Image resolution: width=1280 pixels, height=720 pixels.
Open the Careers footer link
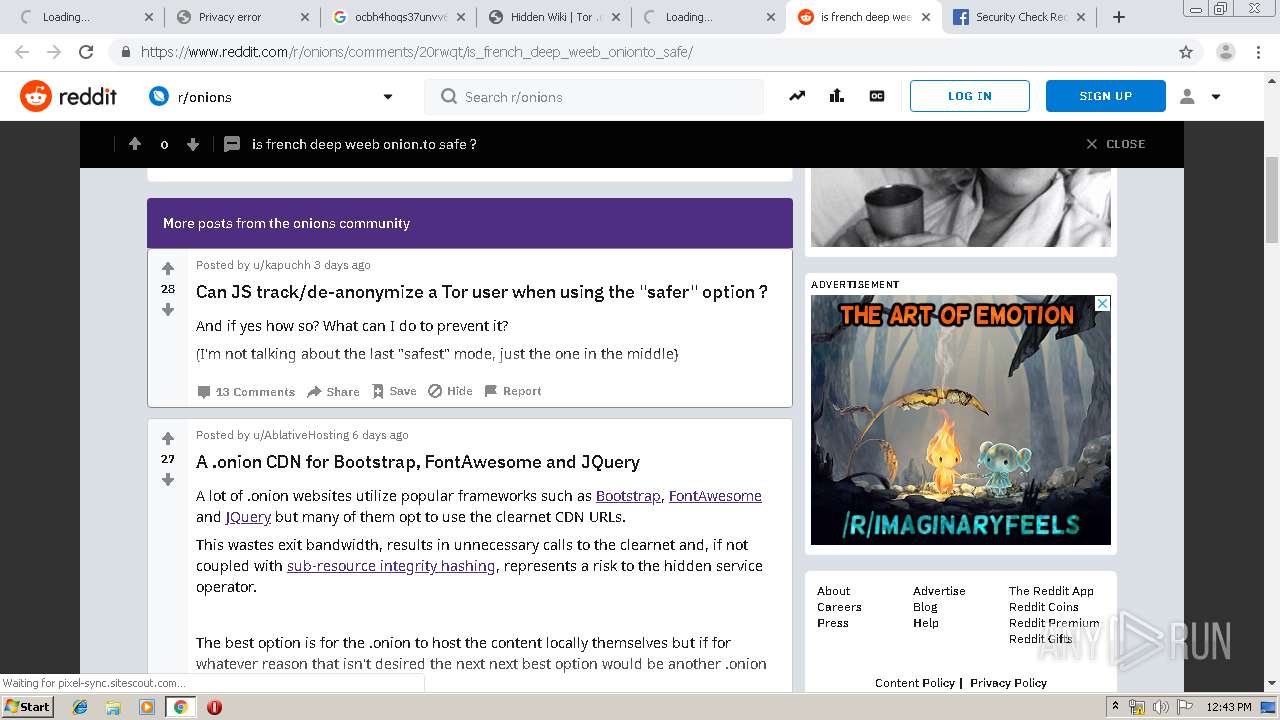coord(839,607)
